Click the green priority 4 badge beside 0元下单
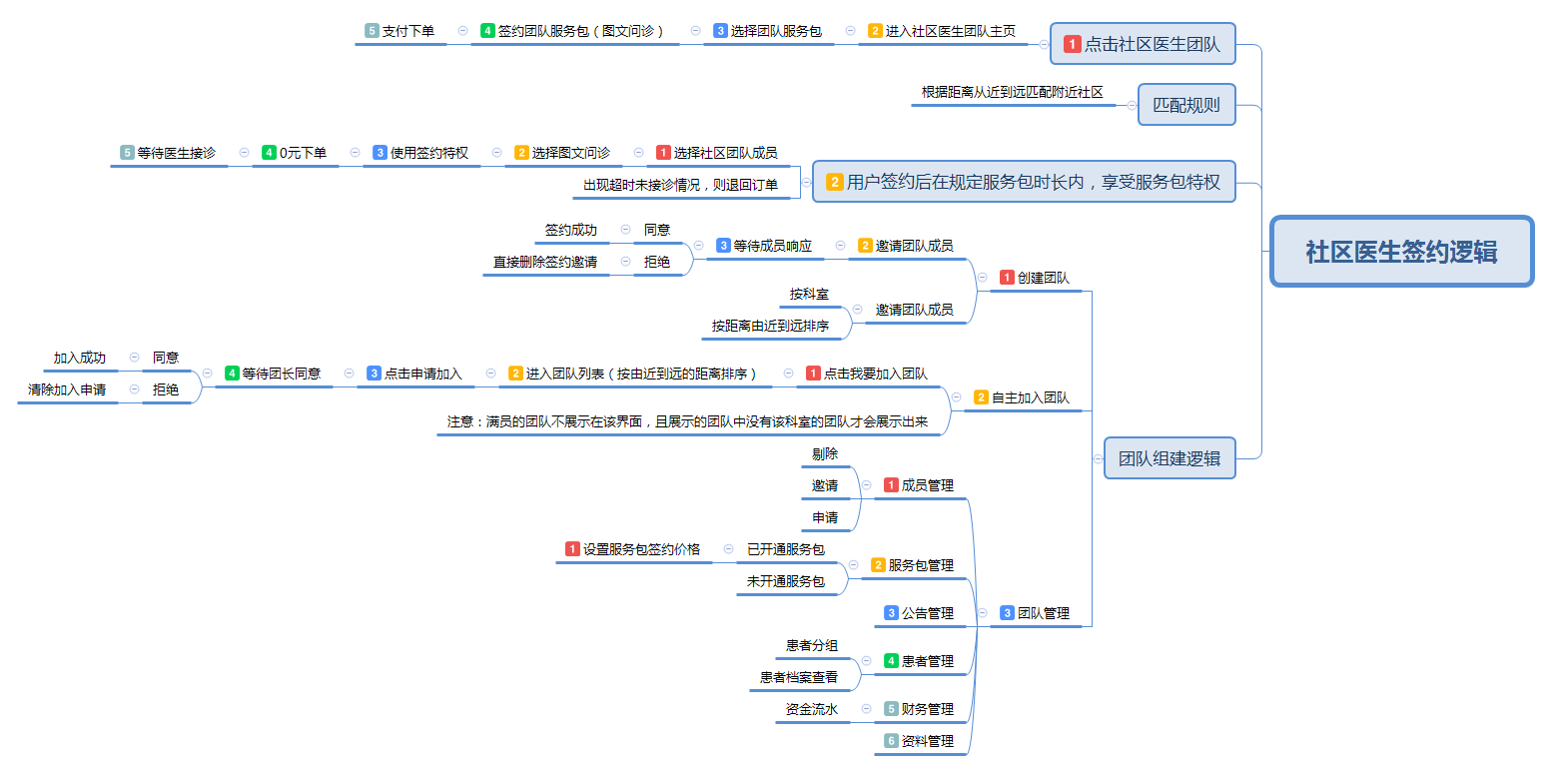This screenshot has height=771, width=1551. (x=269, y=153)
